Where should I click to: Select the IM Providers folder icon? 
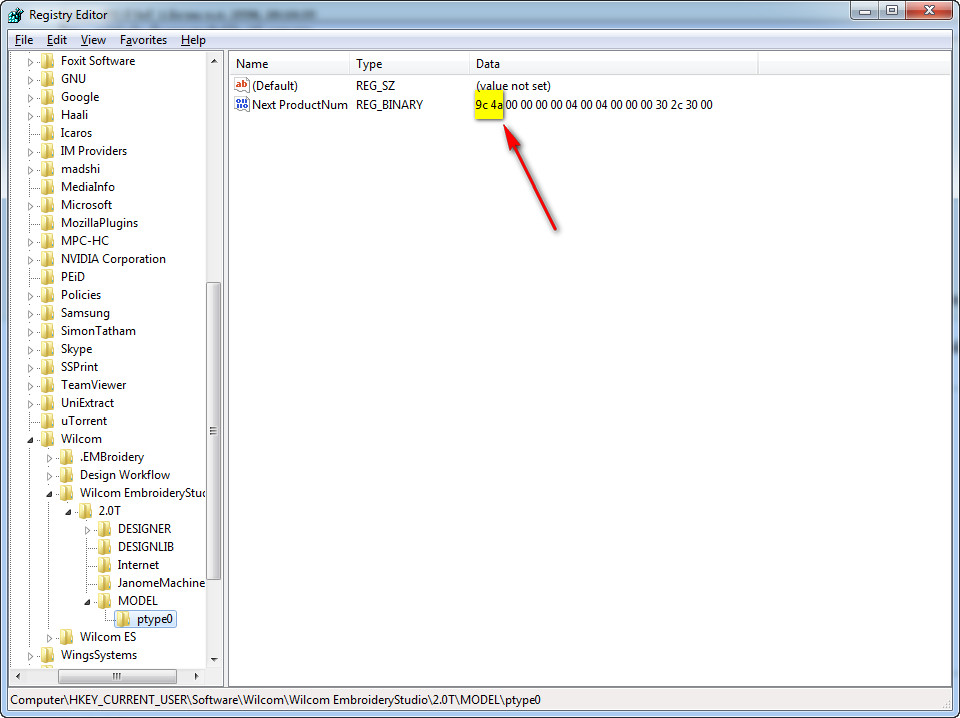pos(48,151)
